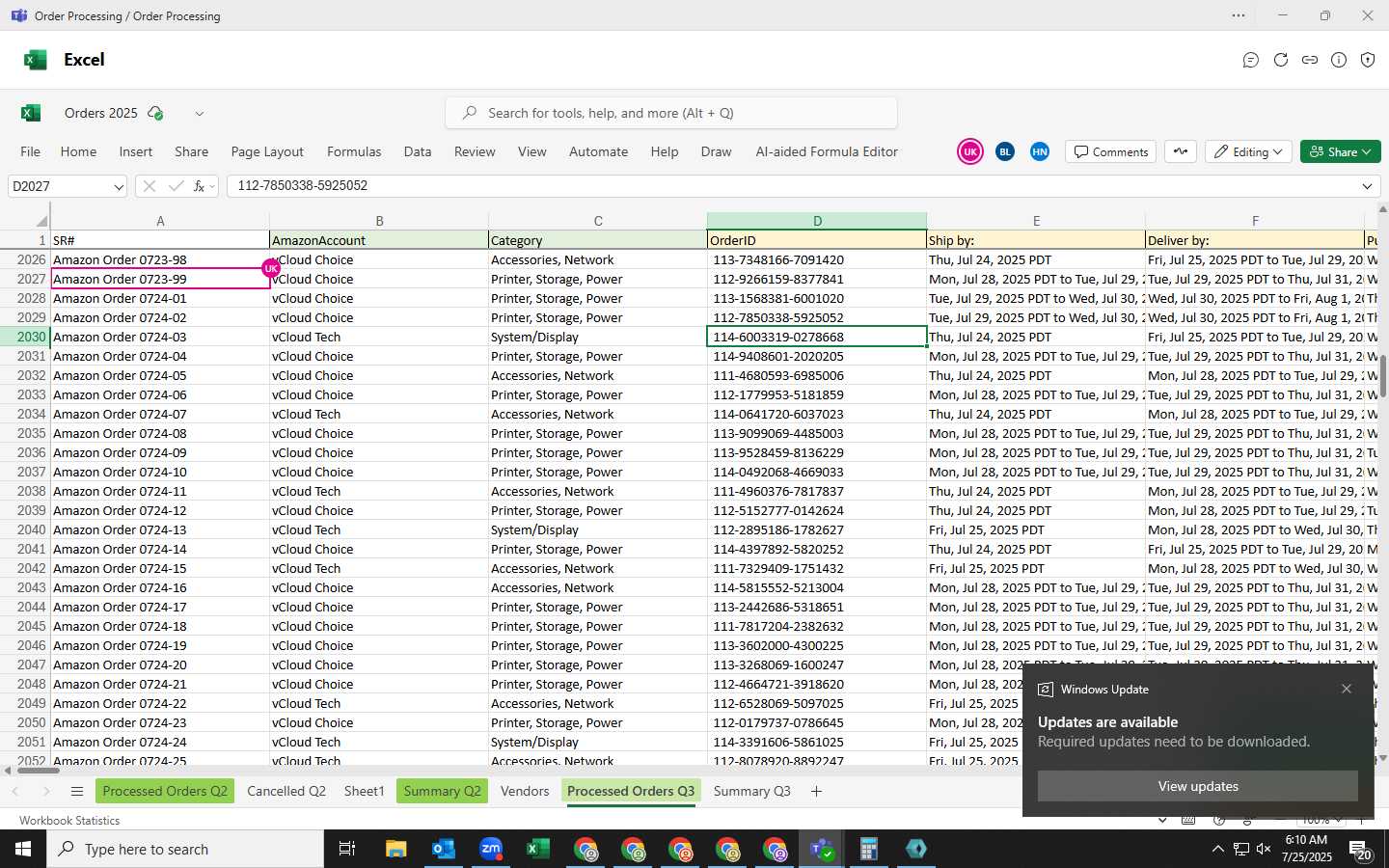Click the Windows taskbar search box
Viewport: 1389px width, 868px height.
pyautogui.click(x=185, y=849)
